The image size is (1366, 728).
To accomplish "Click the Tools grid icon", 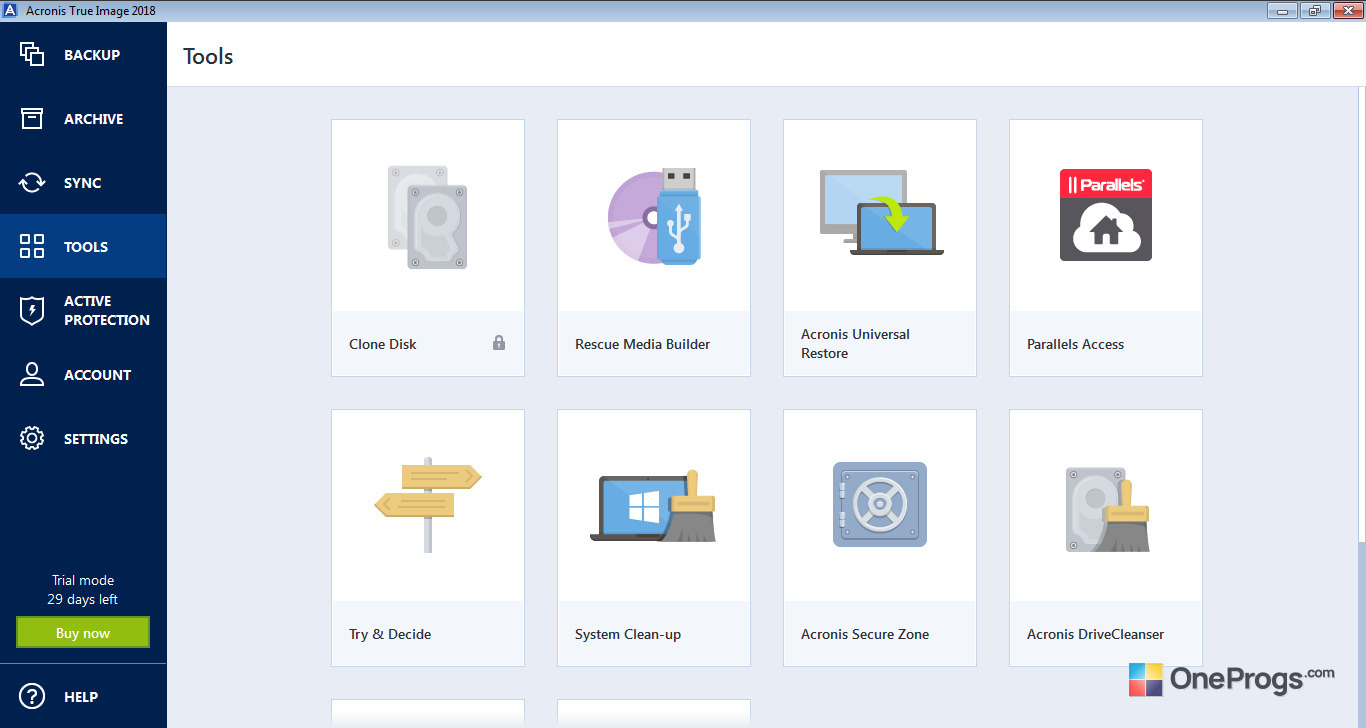I will point(32,246).
